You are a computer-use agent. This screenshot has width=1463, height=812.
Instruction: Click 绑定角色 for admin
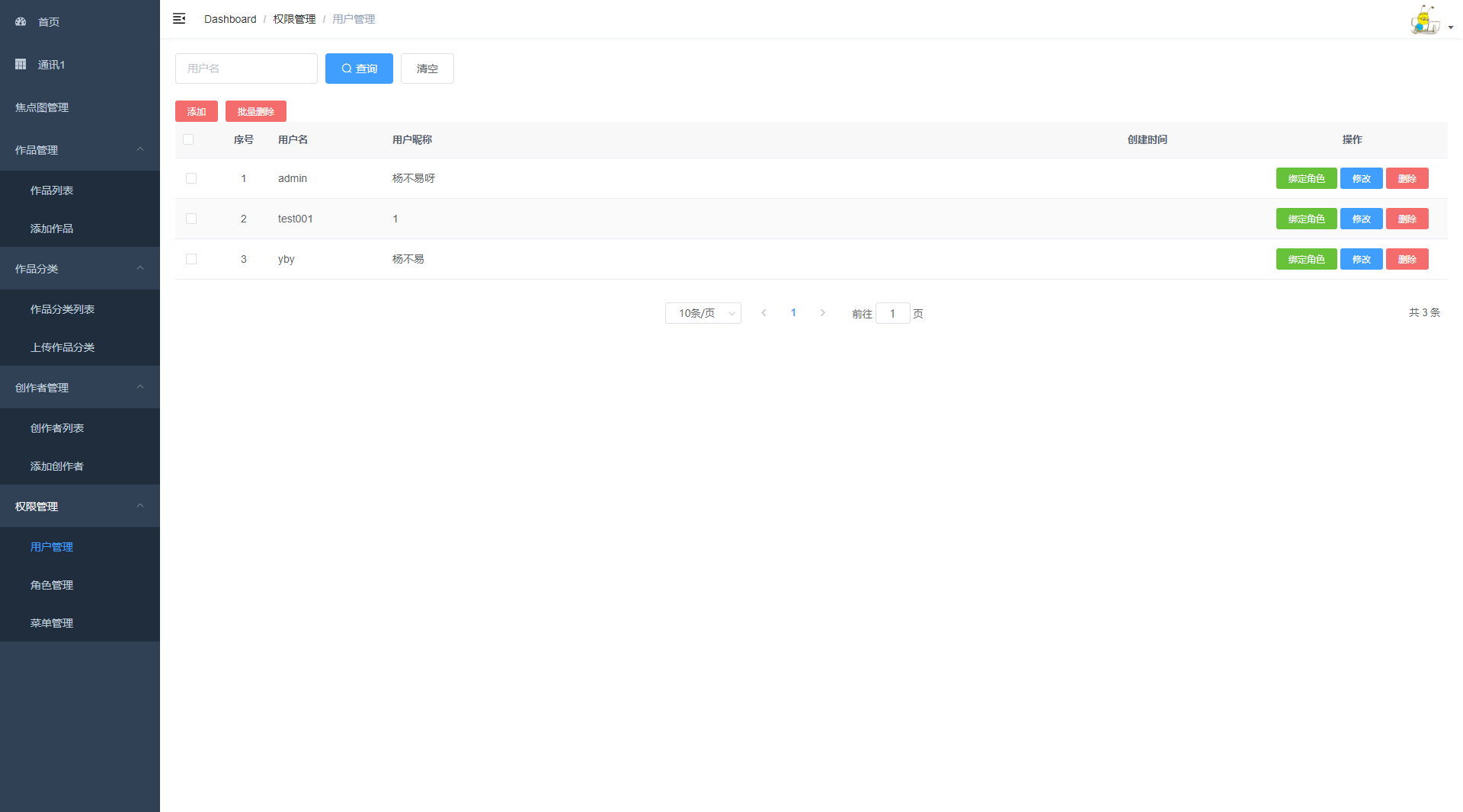tap(1307, 178)
